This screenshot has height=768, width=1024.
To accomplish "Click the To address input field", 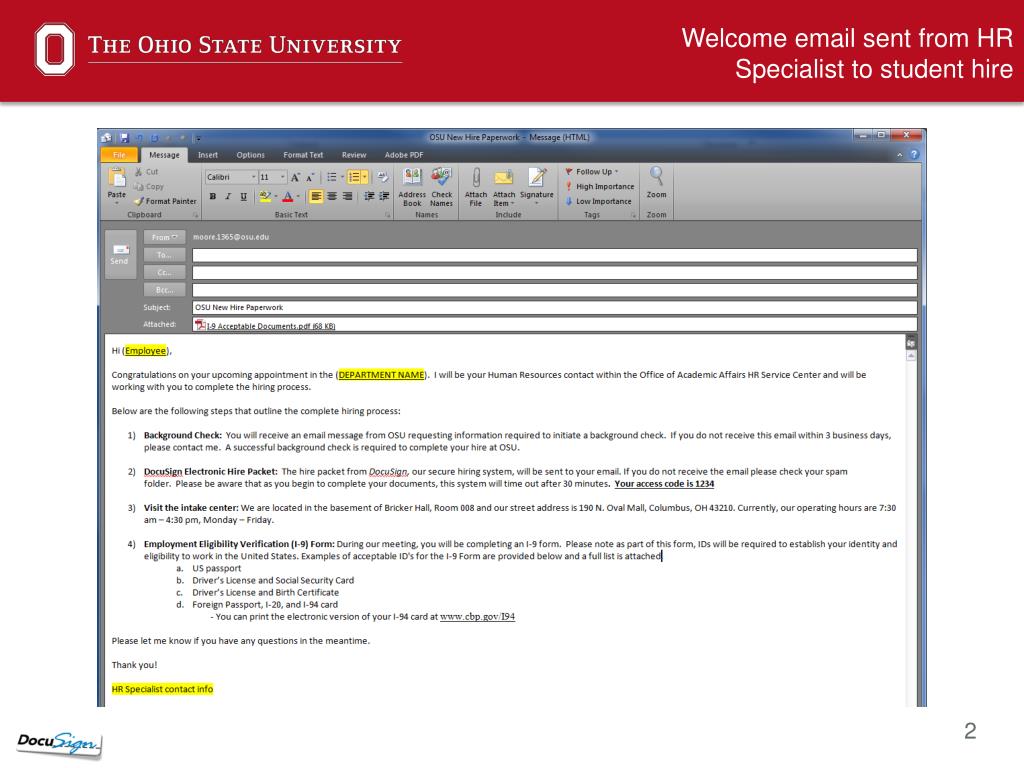I will [554, 255].
